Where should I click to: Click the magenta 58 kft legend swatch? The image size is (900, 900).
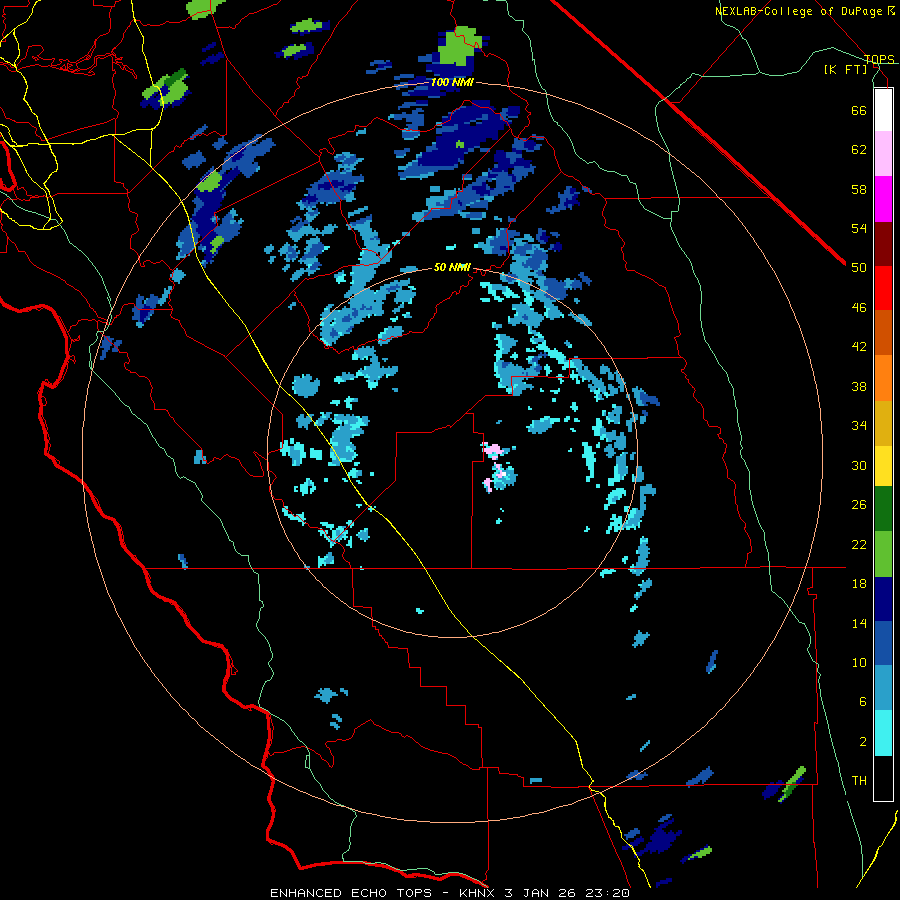[x=883, y=199]
